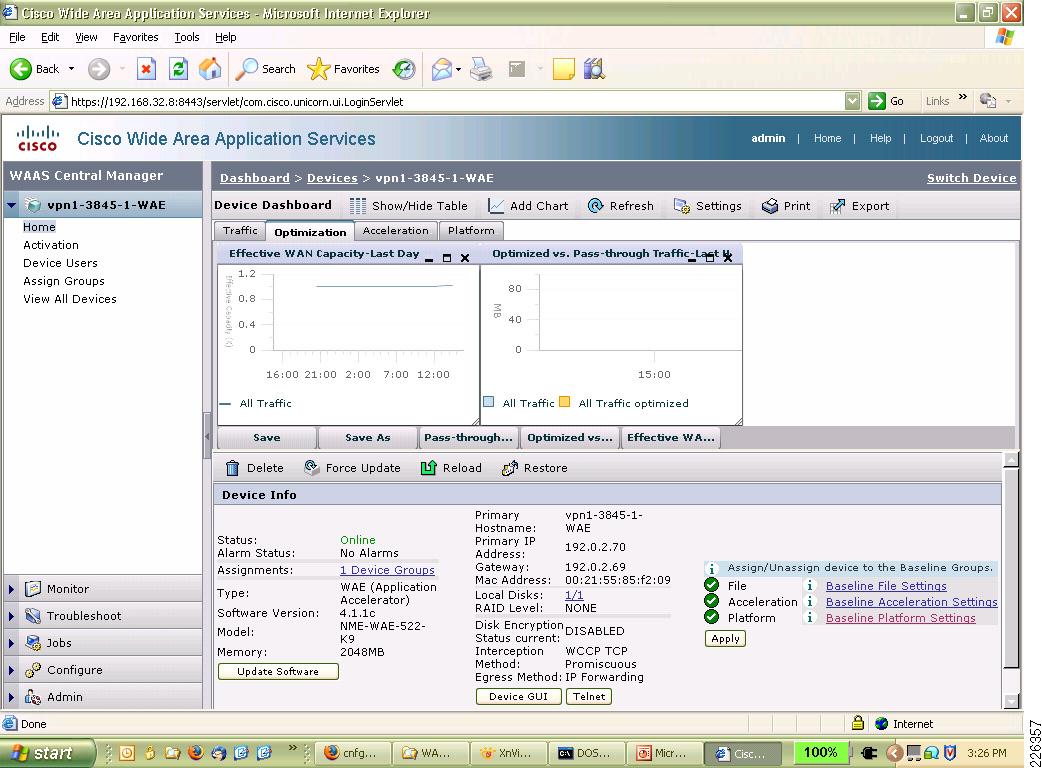
Task: Click the browser Stop icon
Action: tap(146, 69)
